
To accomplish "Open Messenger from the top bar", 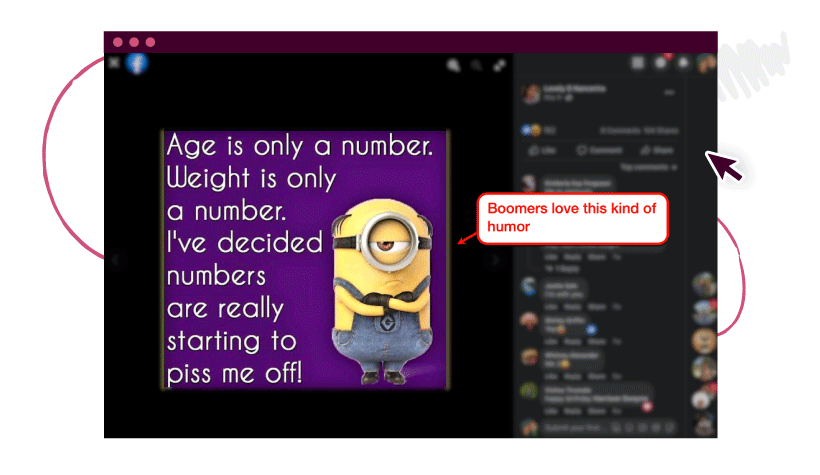I will pos(661,63).
